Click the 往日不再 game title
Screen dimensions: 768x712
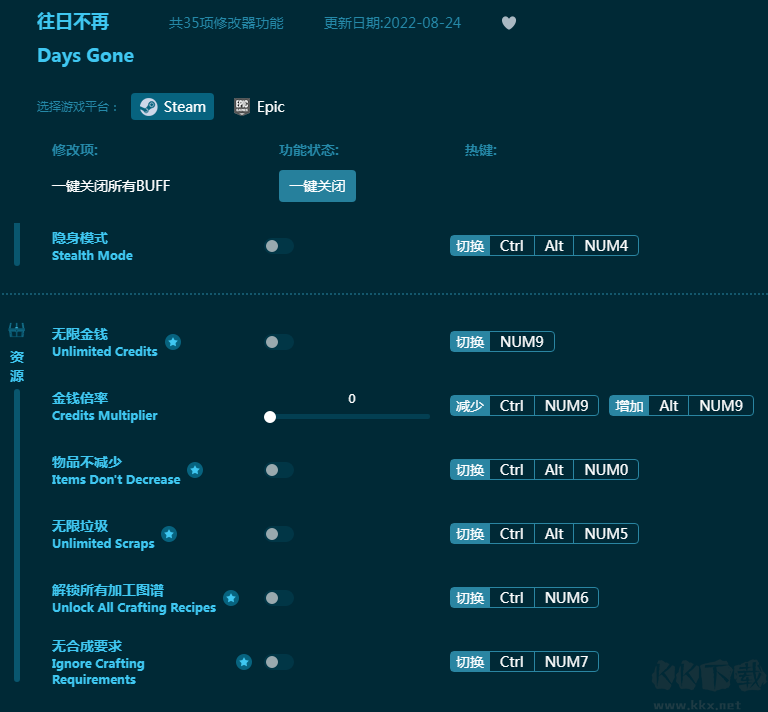[73, 22]
